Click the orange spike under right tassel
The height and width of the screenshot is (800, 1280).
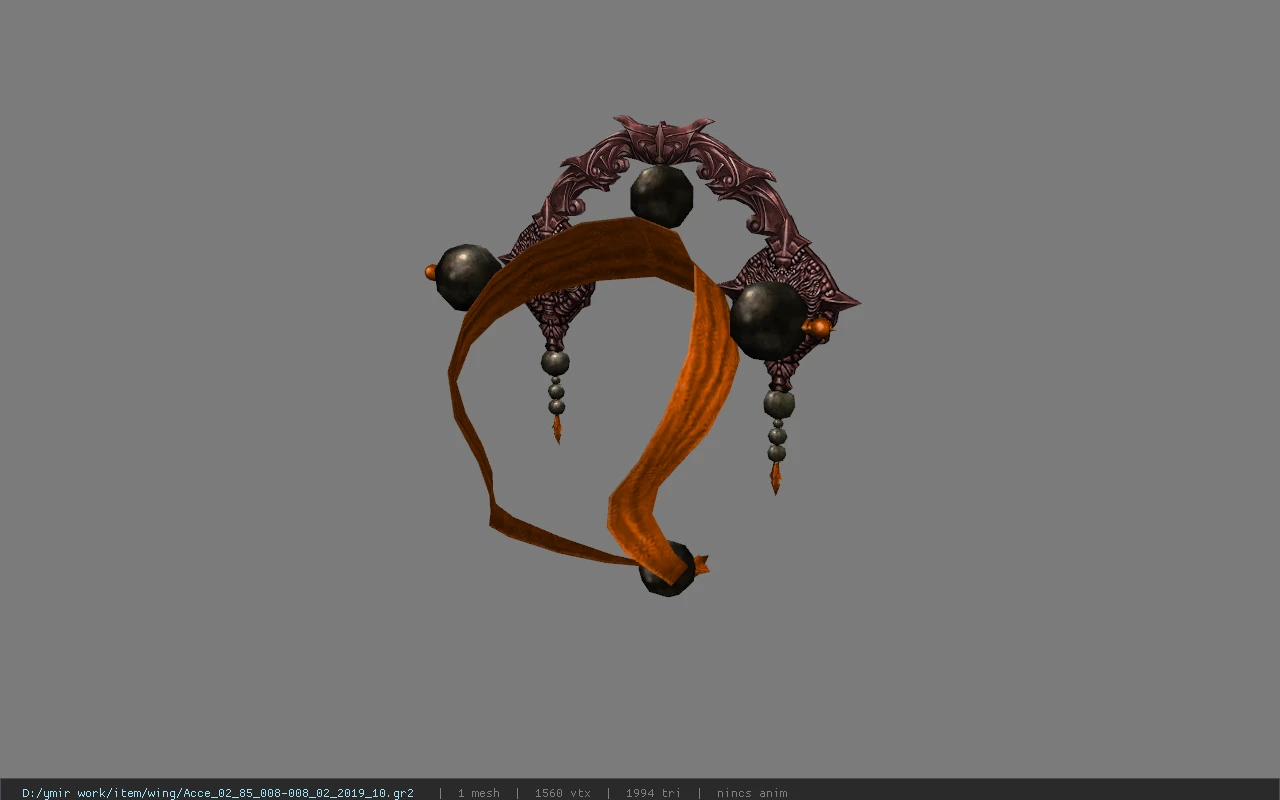(x=776, y=478)
